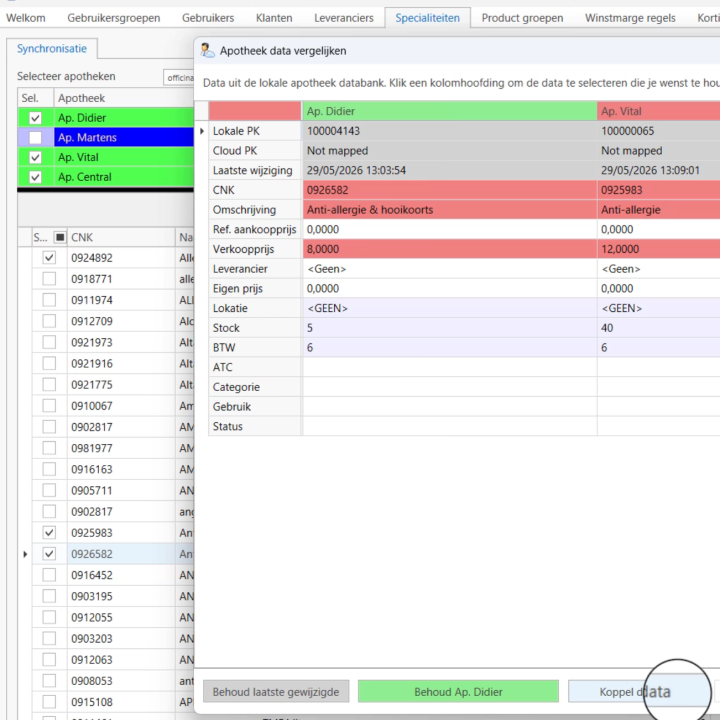The image size is (720, 720).
Task: Click the Behoud laatste gewijzigde button
Action: pos(276,692)
